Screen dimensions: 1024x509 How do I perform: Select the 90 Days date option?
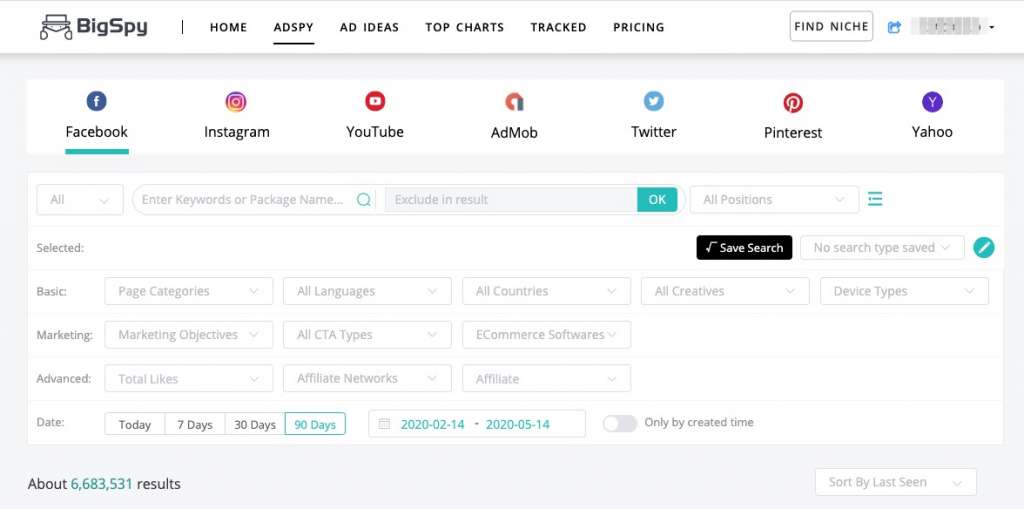click(x=315, y=424)
